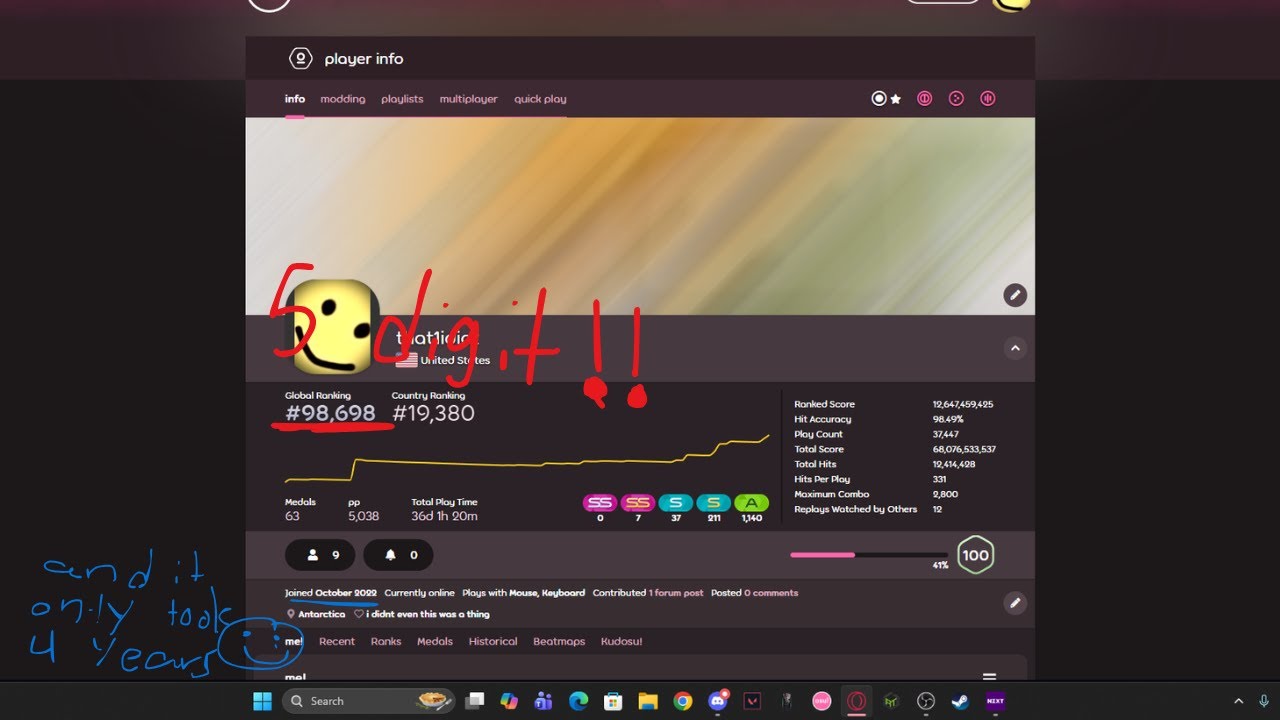Switch to the modding tab
The height and width of the screenshot is (720, 1280).
coord(343,99)
